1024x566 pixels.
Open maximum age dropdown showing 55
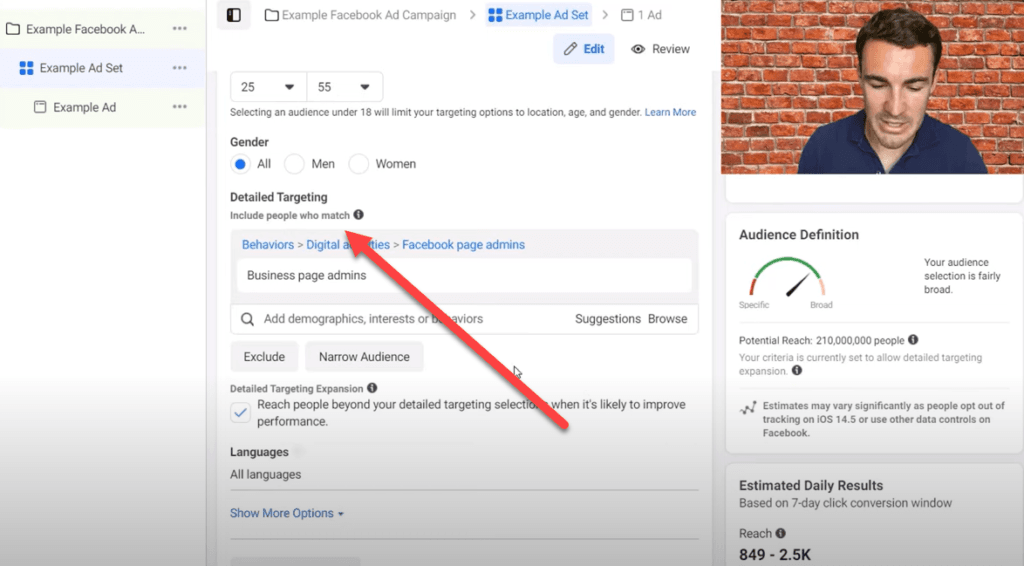click(345, 87)
